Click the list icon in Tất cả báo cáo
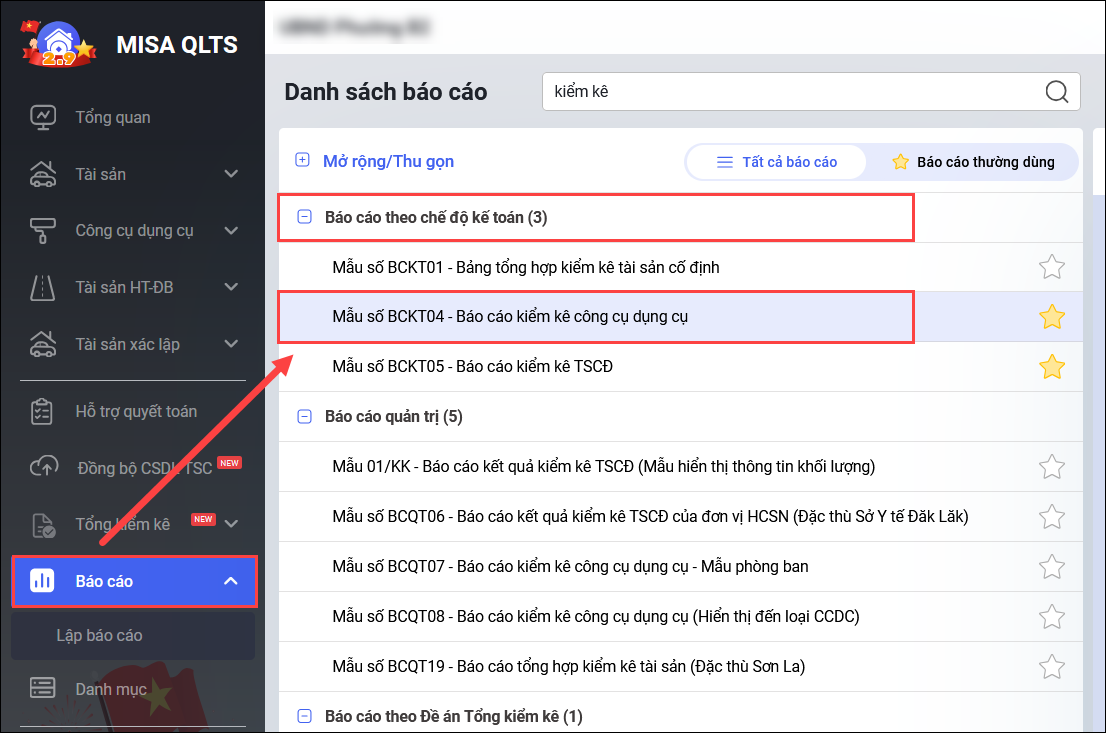Screen dimensions: 1106x733 724,162
